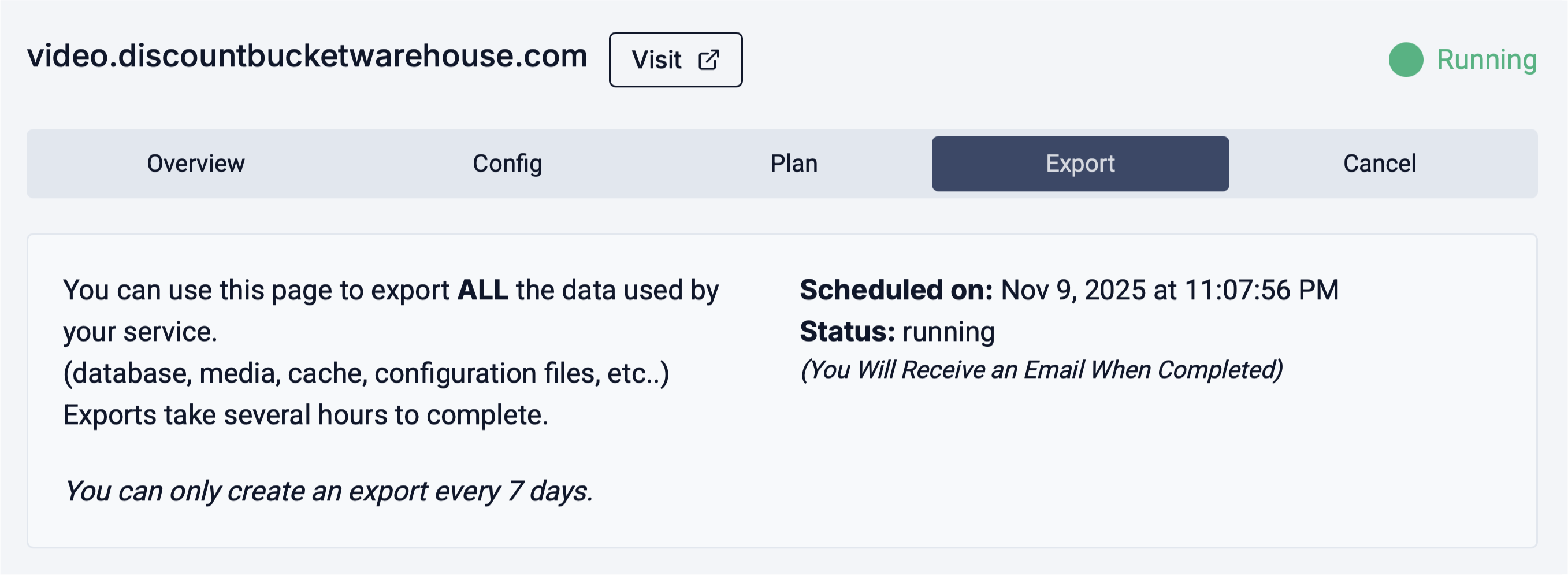Click the video.discountbucketwarehouse.com site title
This screenshot has width=1568, height=575.
point(307,56)
